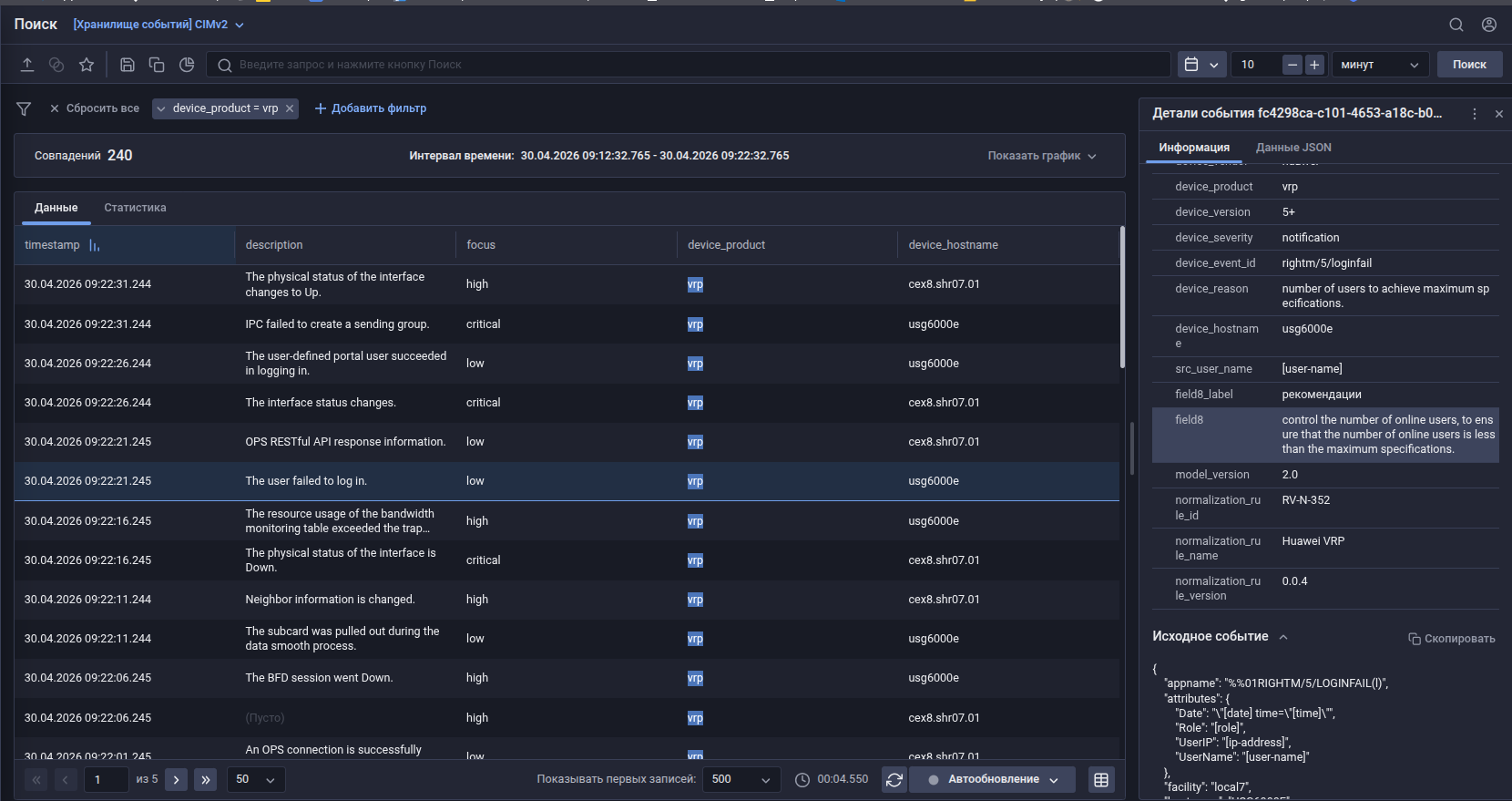The width and height of the screenshot is (1512, 801).
Task: Click the upload/export icon in toolbar
Action: tap(27, 65)
